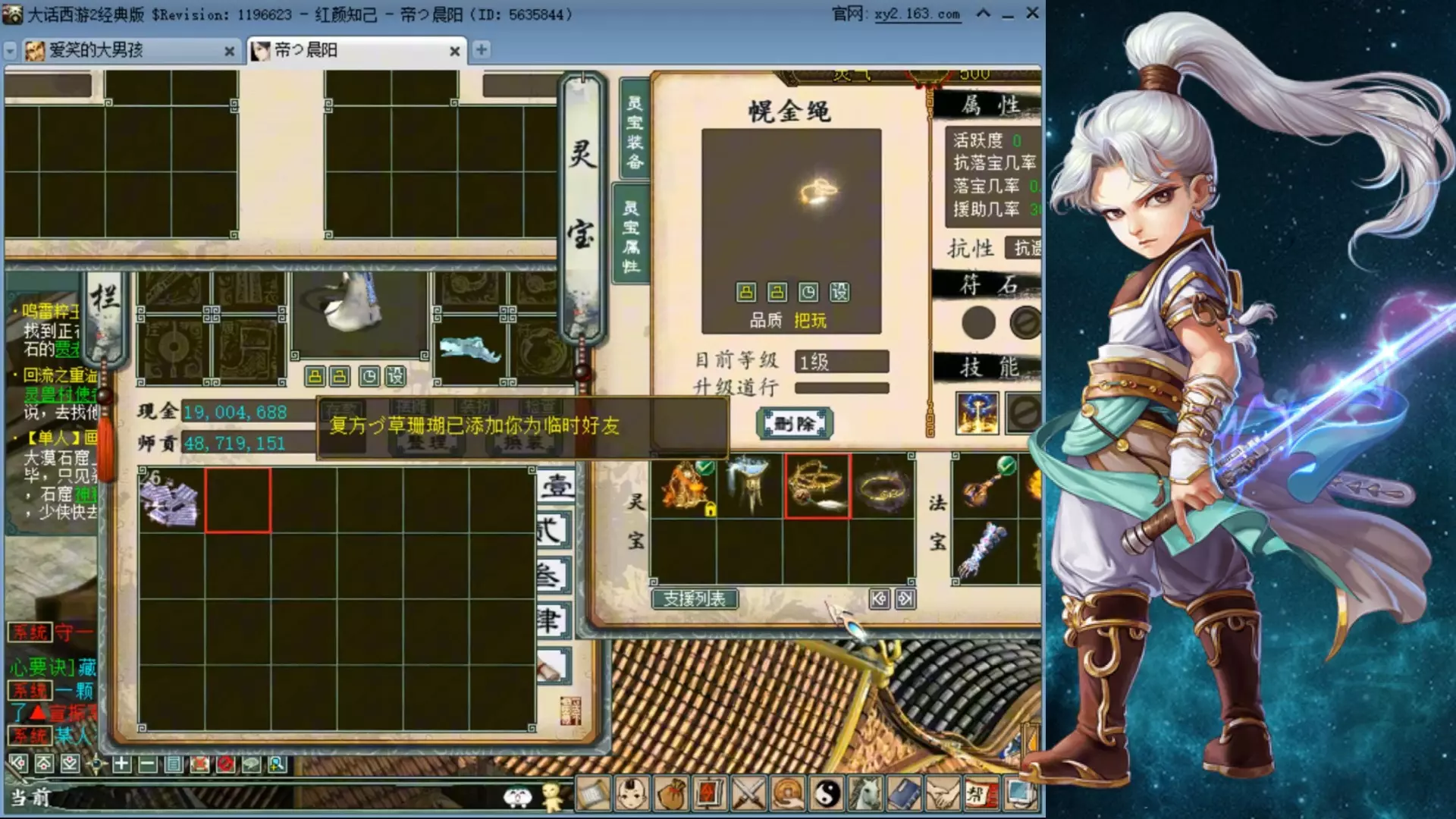
Task: Click the 现金 amount 19,004,688
Action: point(235,412)
